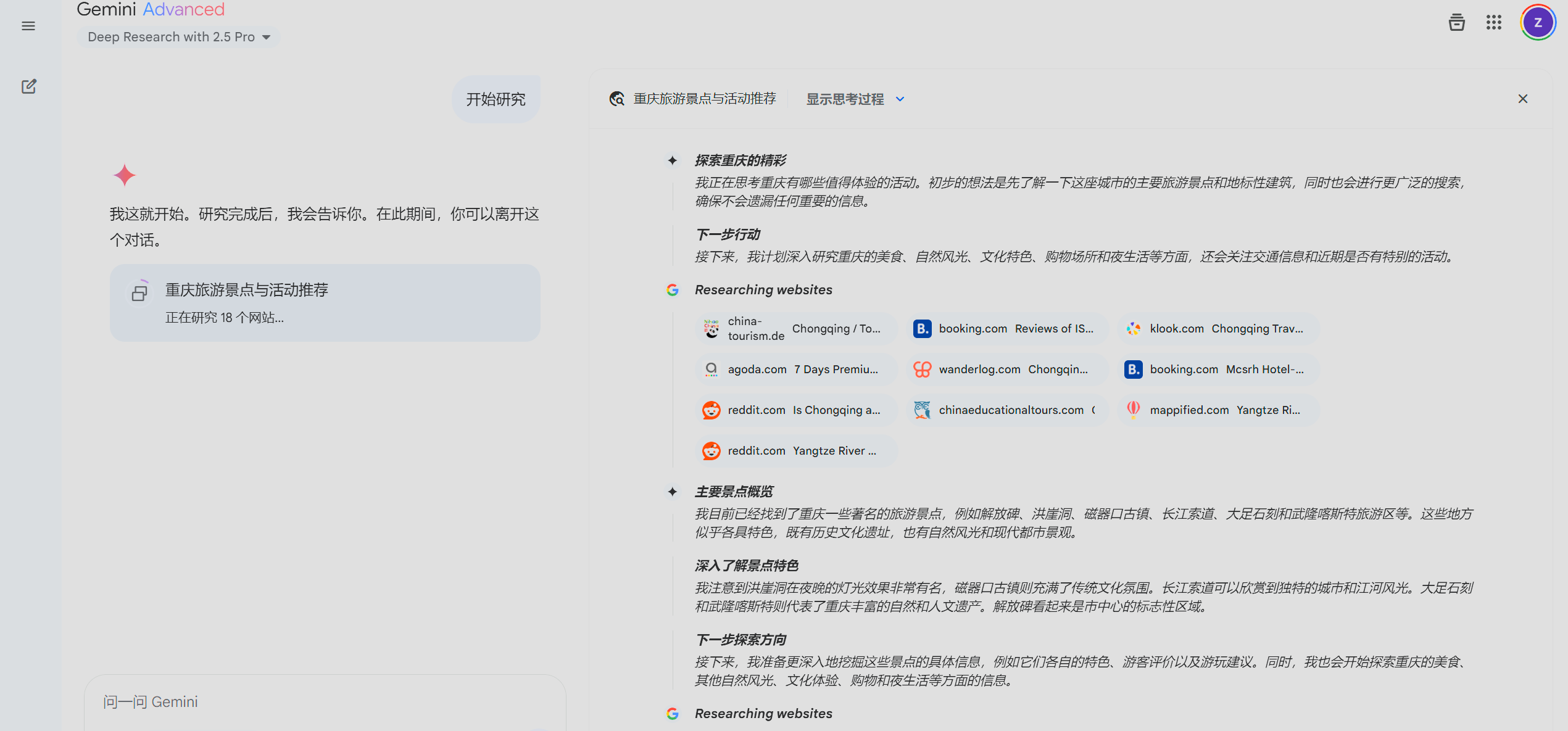The height and width of the screenshot is (731, 1568).
Task: Click the sparkle beside 探索重庆的精彩
Action: pyautogui.click(x=673, y=160)
